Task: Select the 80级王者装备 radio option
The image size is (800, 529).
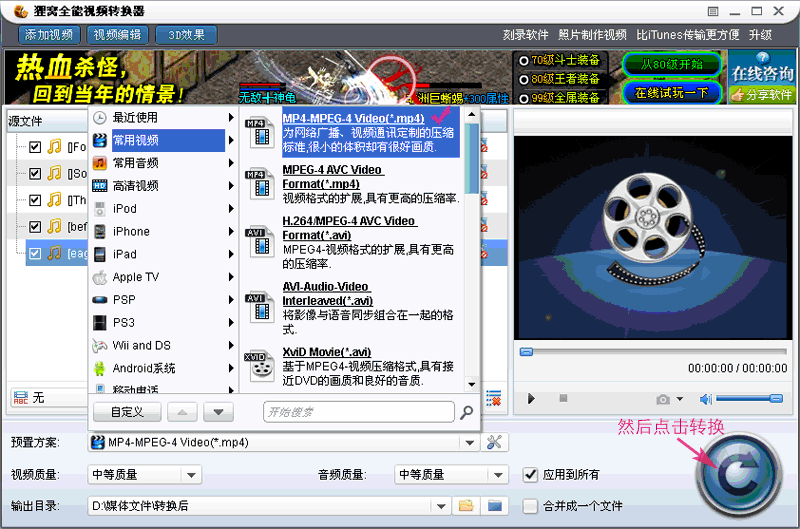Action: (523, 80)
